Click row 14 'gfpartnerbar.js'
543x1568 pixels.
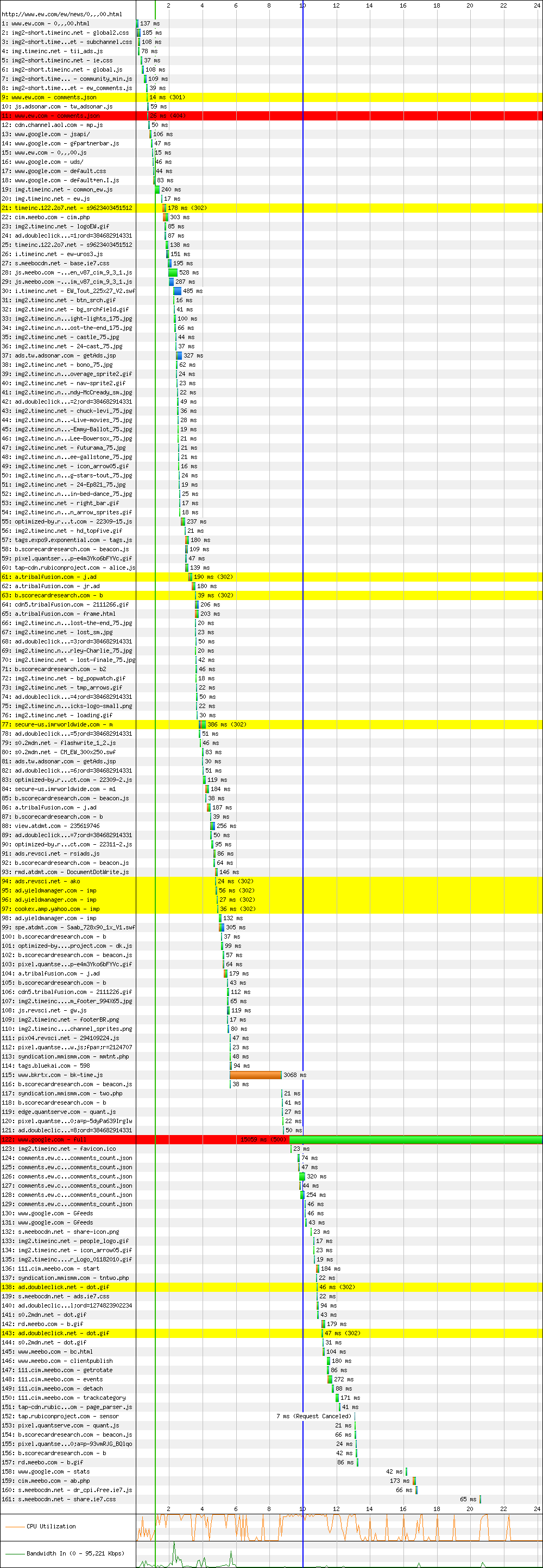(x=271, y=143)
